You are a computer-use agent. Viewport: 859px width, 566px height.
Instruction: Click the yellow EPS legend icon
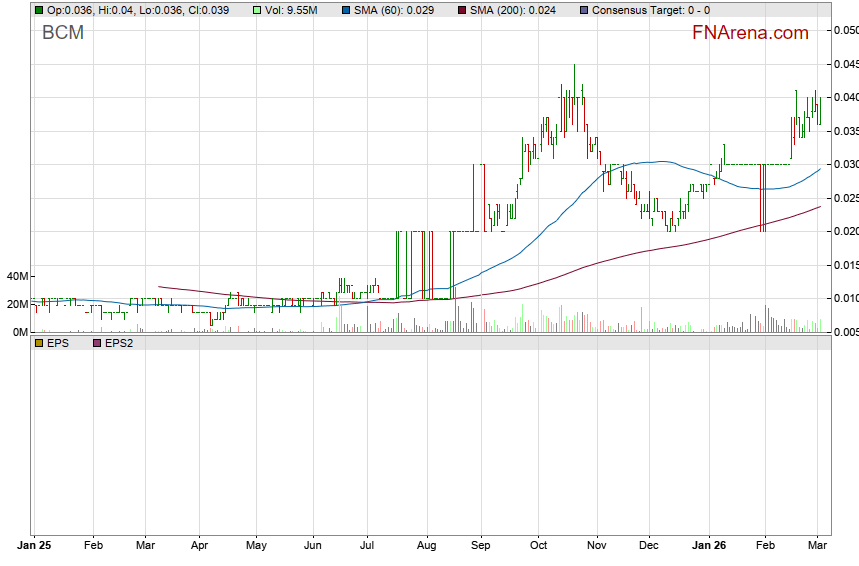click(39, 343)
